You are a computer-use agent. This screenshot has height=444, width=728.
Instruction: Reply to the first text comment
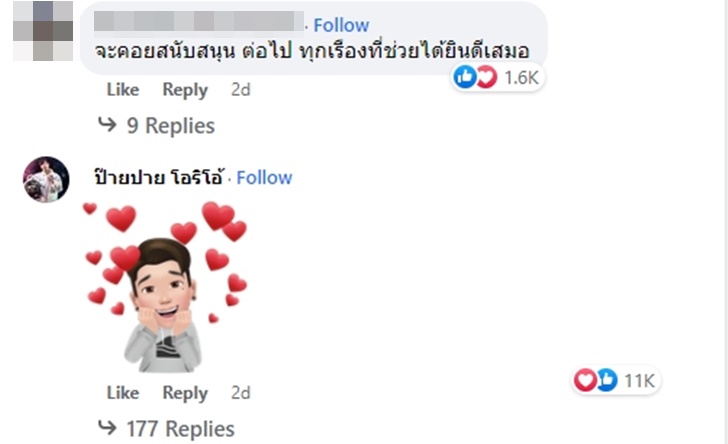pos(185,90)
